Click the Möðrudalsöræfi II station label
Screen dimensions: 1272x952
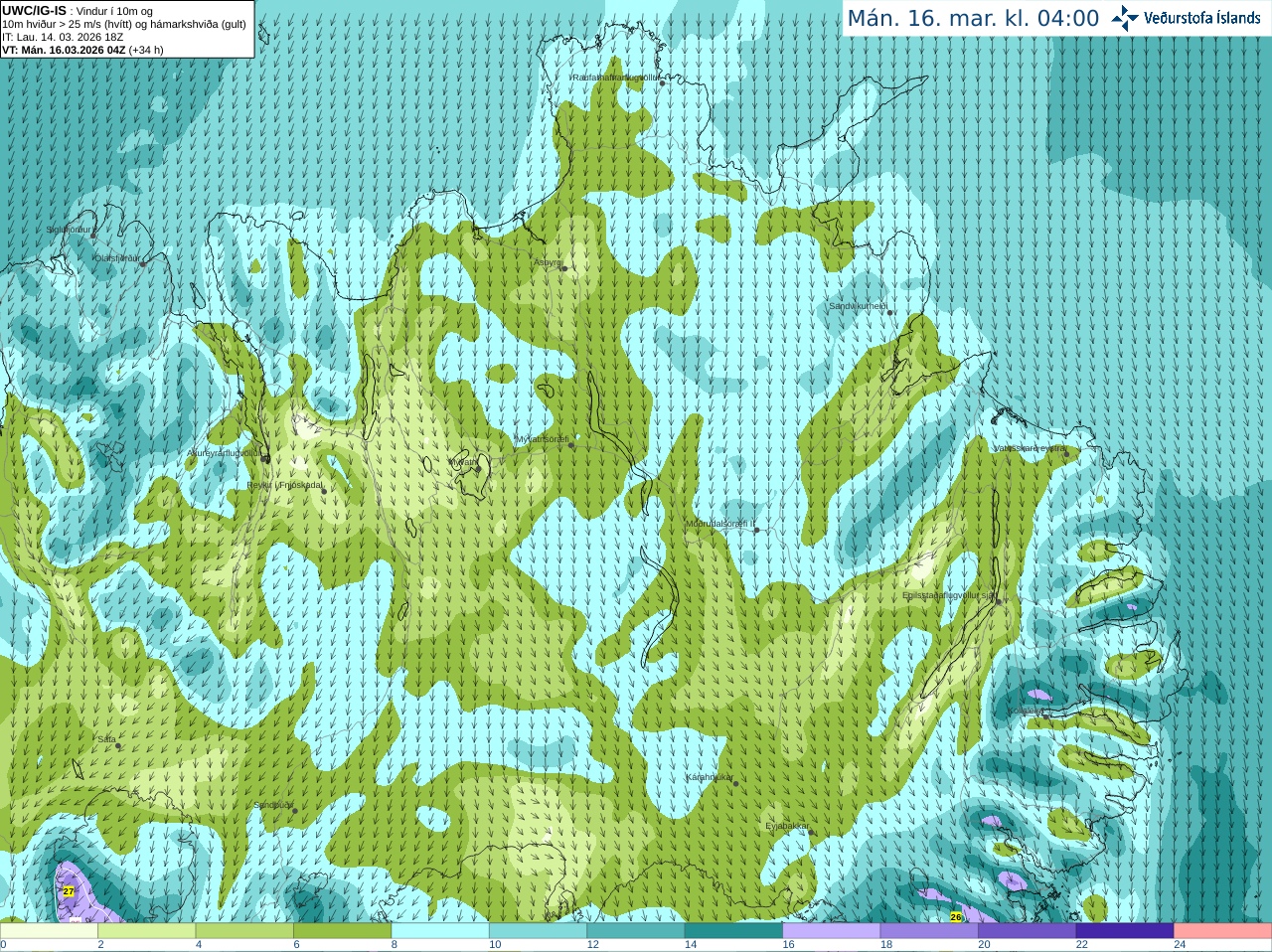(x=720, y=524)
